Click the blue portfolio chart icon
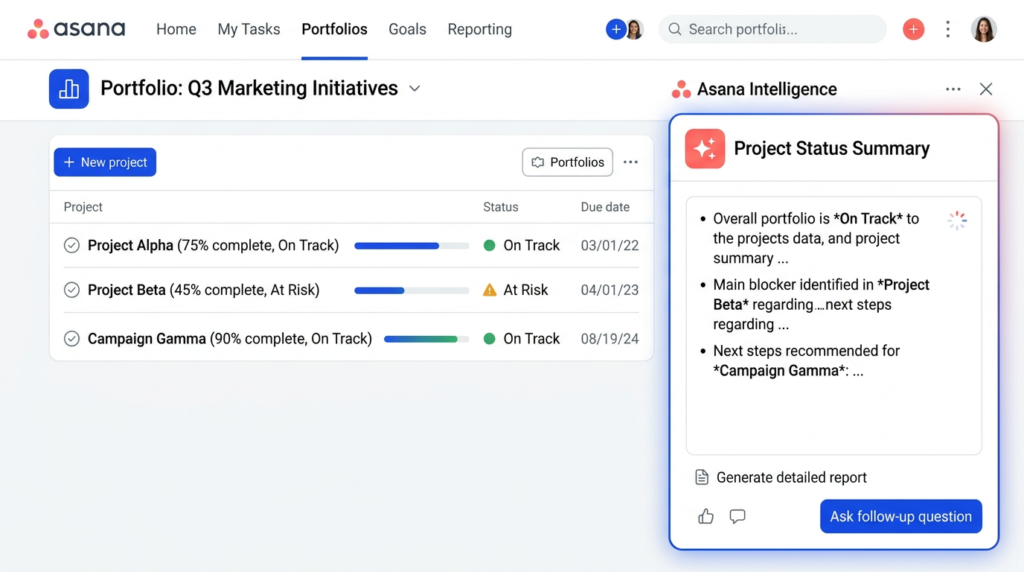 point(69,89)
